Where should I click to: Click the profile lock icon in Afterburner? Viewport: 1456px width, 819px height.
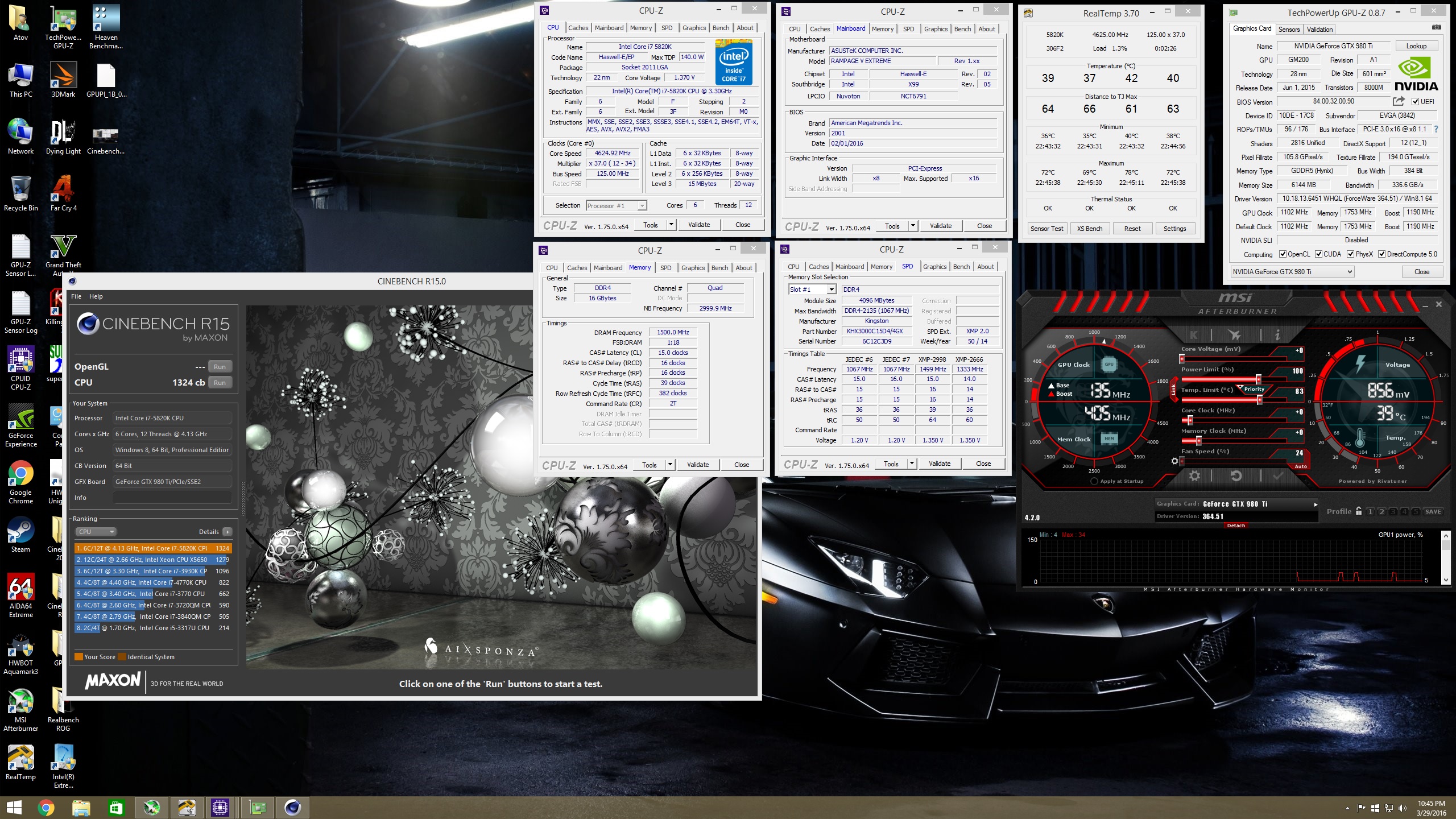point(1359,511)
